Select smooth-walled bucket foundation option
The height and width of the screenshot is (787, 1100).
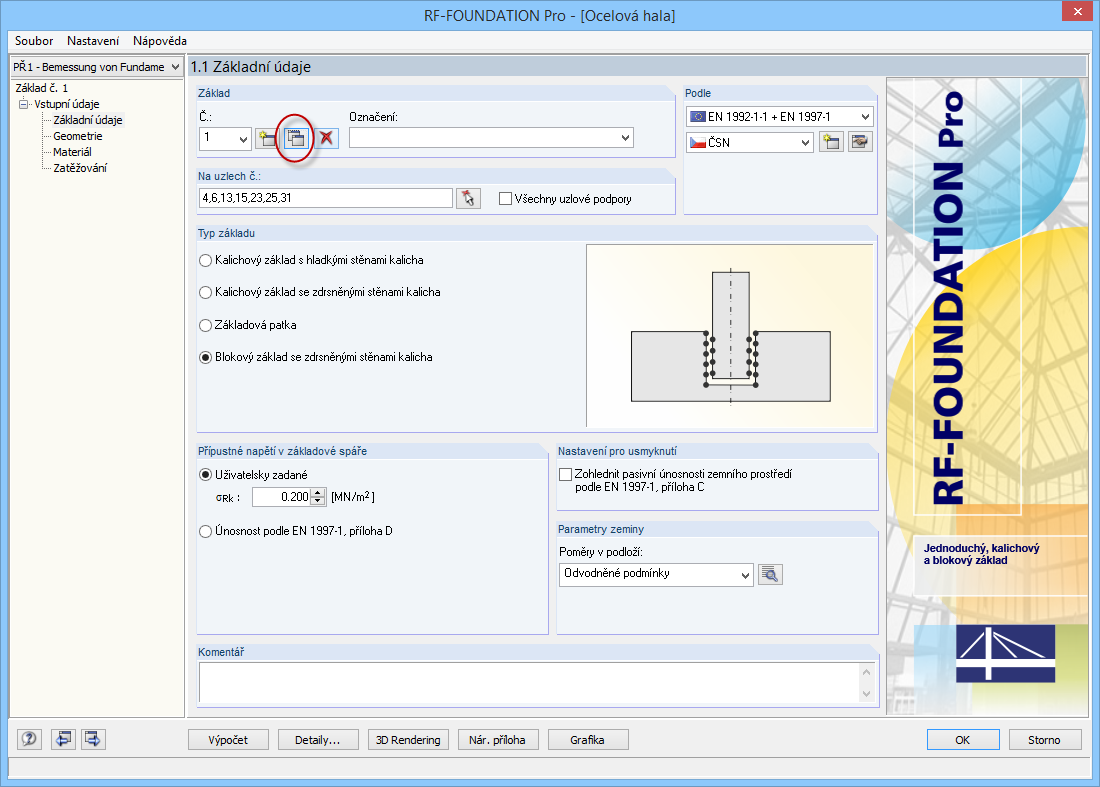[x=206, y=260]
